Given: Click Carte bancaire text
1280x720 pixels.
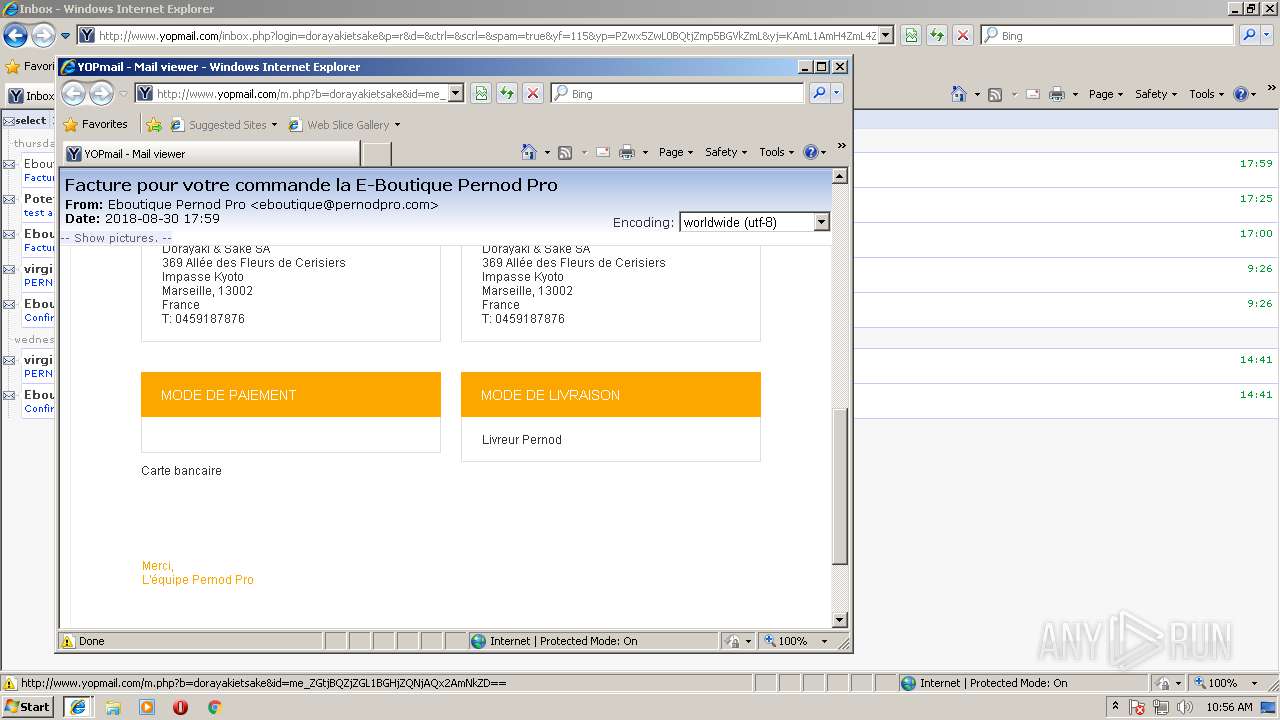Looking at the screenshot, I should (x=181, y=471).
